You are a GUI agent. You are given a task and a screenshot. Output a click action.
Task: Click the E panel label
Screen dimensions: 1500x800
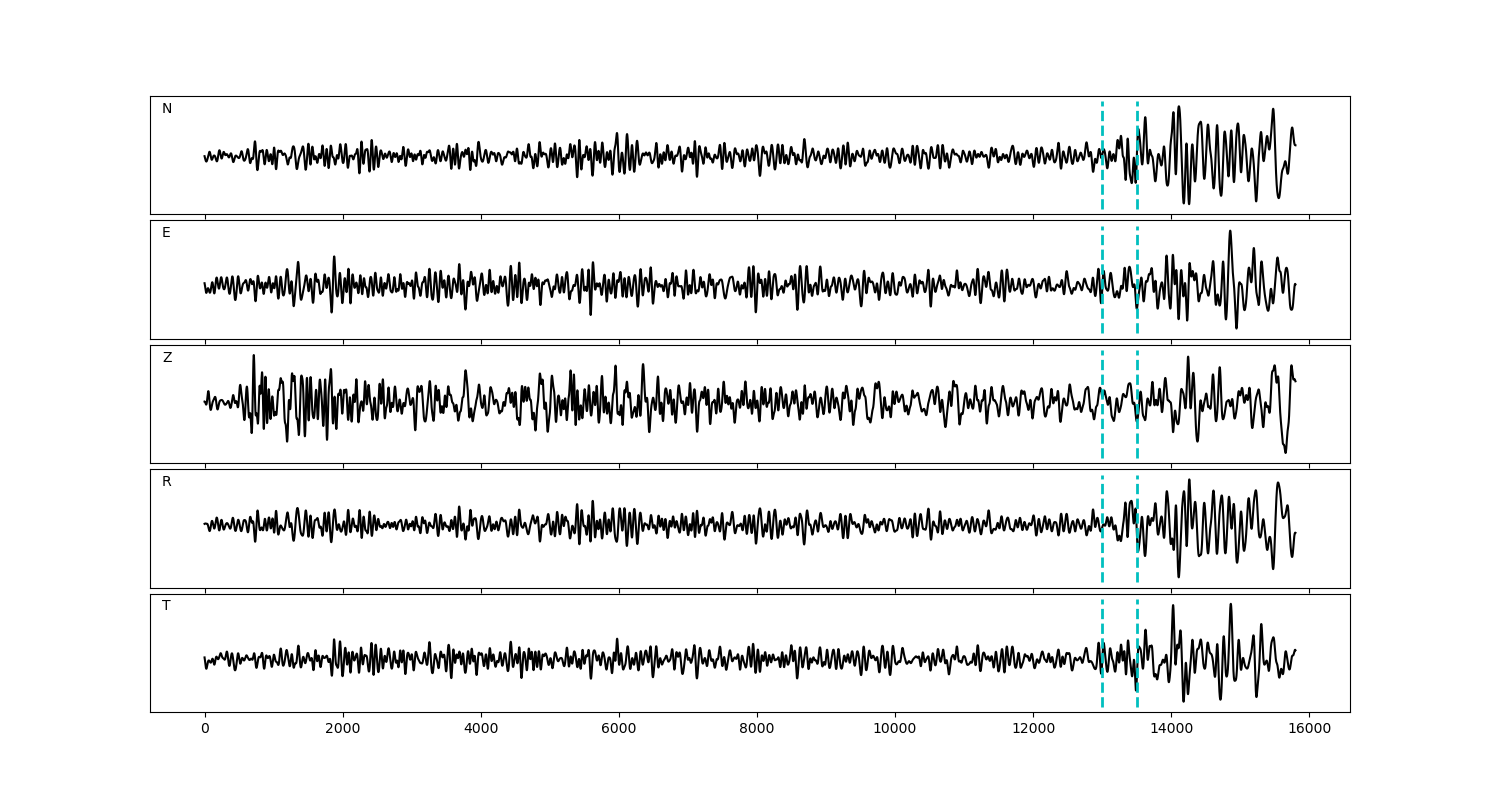pyautogui.click(x=166, y=233)
